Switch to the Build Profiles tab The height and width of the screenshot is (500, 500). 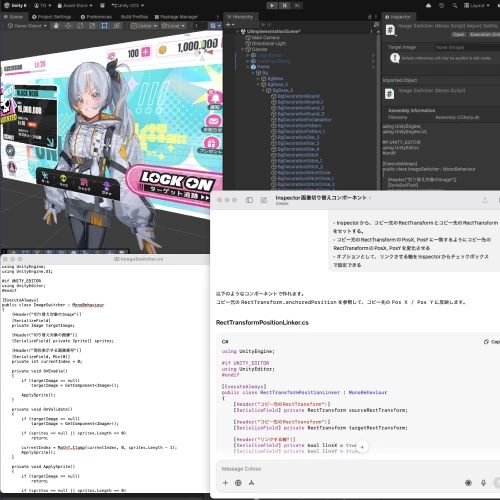[x=134, y=17]
